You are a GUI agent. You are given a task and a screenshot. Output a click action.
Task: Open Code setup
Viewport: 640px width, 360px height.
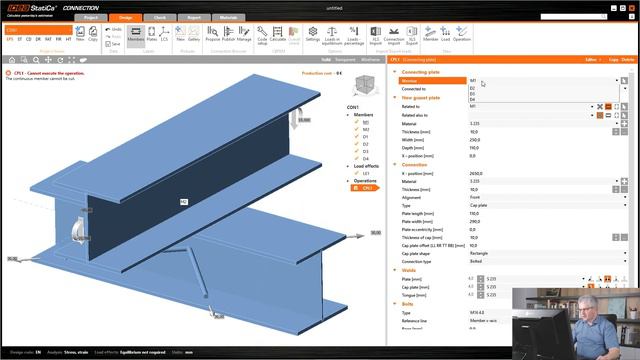(x=262, y=36)
